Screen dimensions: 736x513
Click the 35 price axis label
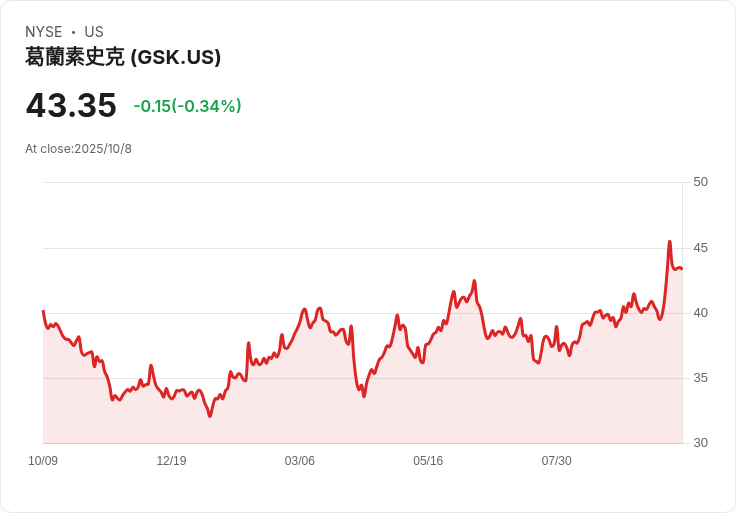700,378
